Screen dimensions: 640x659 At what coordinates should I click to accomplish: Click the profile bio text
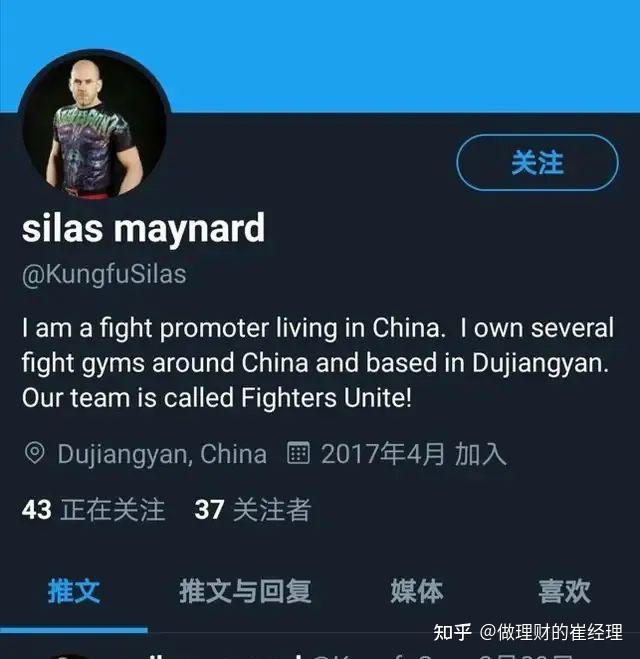318,363
